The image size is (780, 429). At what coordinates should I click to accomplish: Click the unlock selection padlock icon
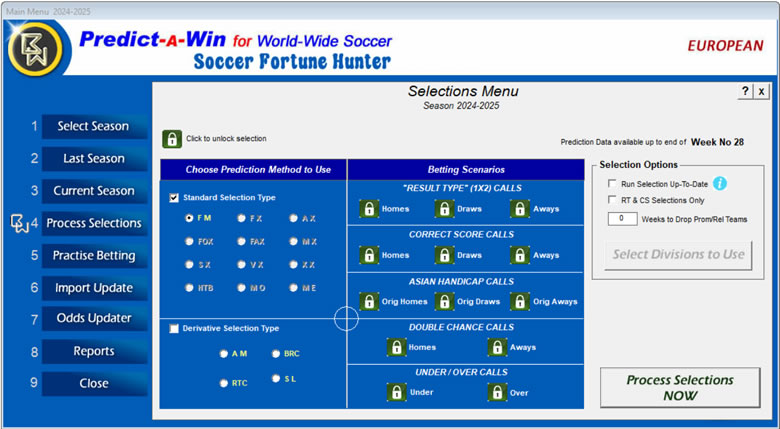point(172,139)
